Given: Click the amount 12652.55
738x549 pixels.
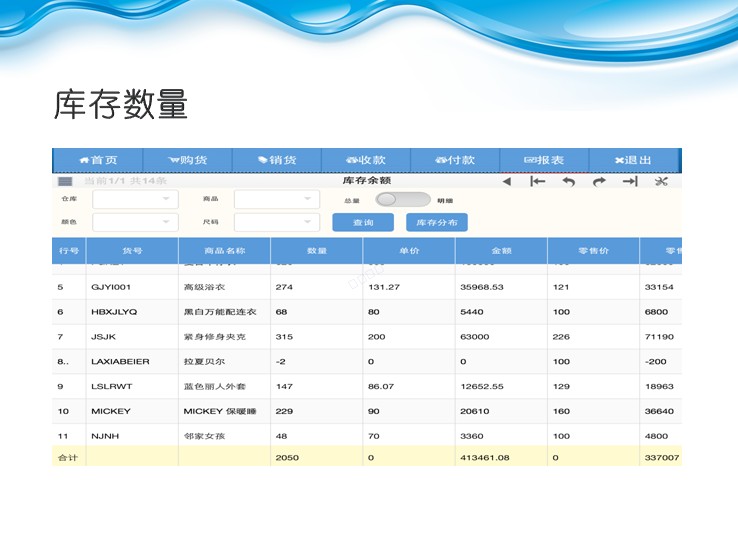Looking at the screenshot, I should point(482,387).
